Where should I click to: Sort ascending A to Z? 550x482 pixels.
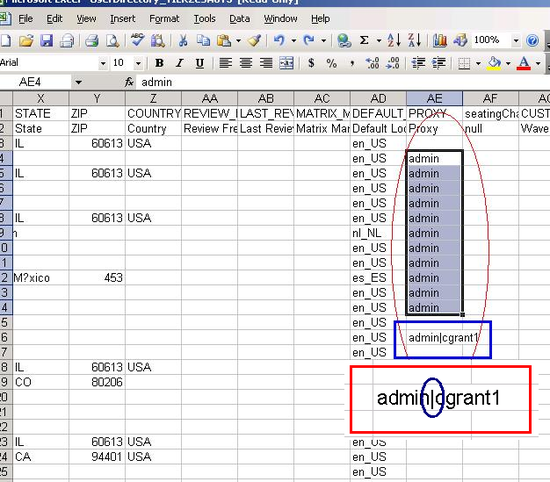click(394, 41)
